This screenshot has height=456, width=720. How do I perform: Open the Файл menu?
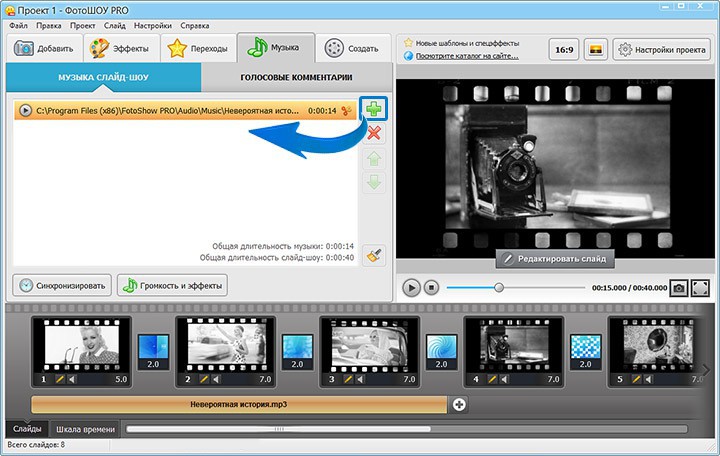[x=18, y=26]
